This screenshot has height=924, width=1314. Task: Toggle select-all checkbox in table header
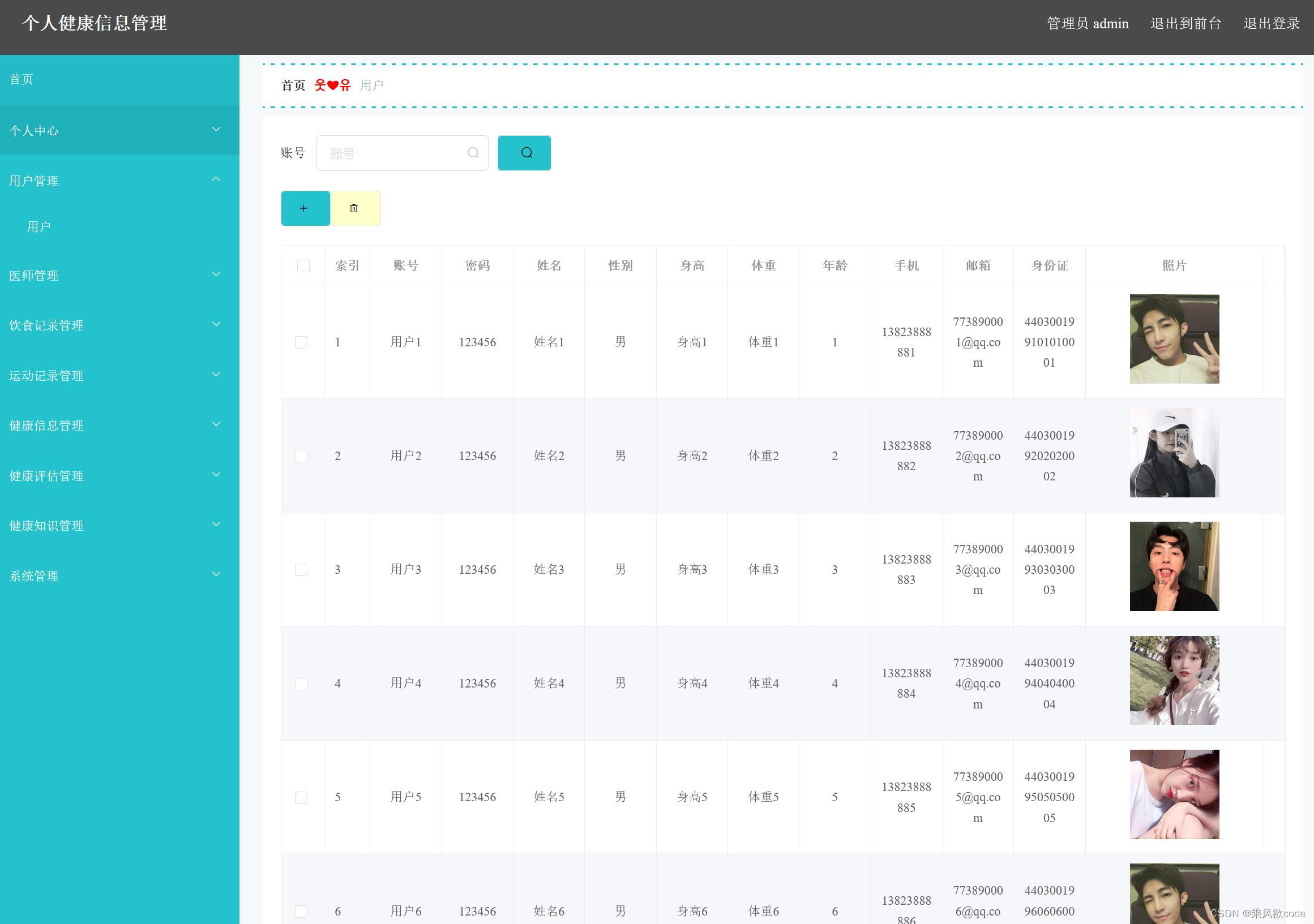(x=303, y=266)
